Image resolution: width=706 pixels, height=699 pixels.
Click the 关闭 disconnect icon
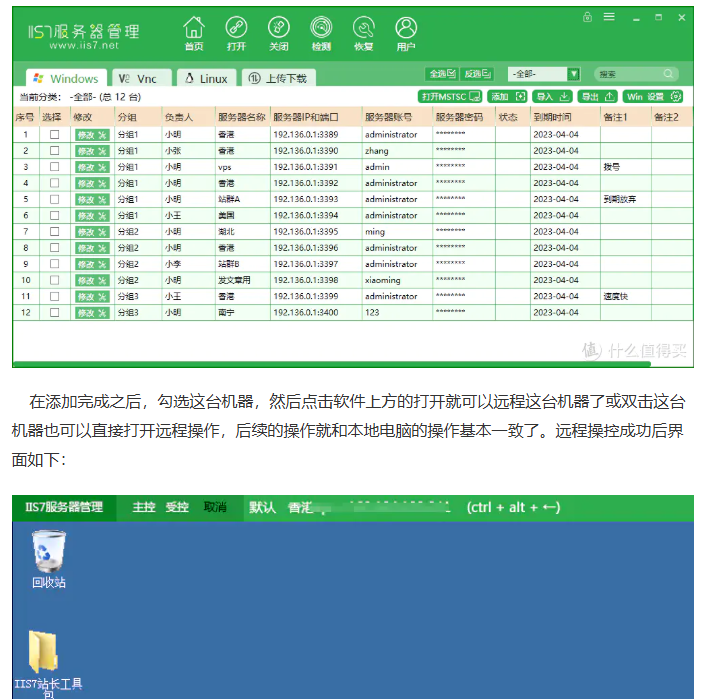[279, 33]
